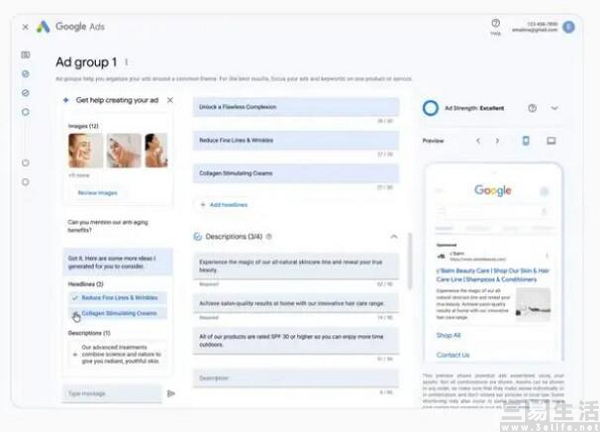Check the suggested advanced treatments description
Viewport: 600px width, 432px height.
point(74,347)
